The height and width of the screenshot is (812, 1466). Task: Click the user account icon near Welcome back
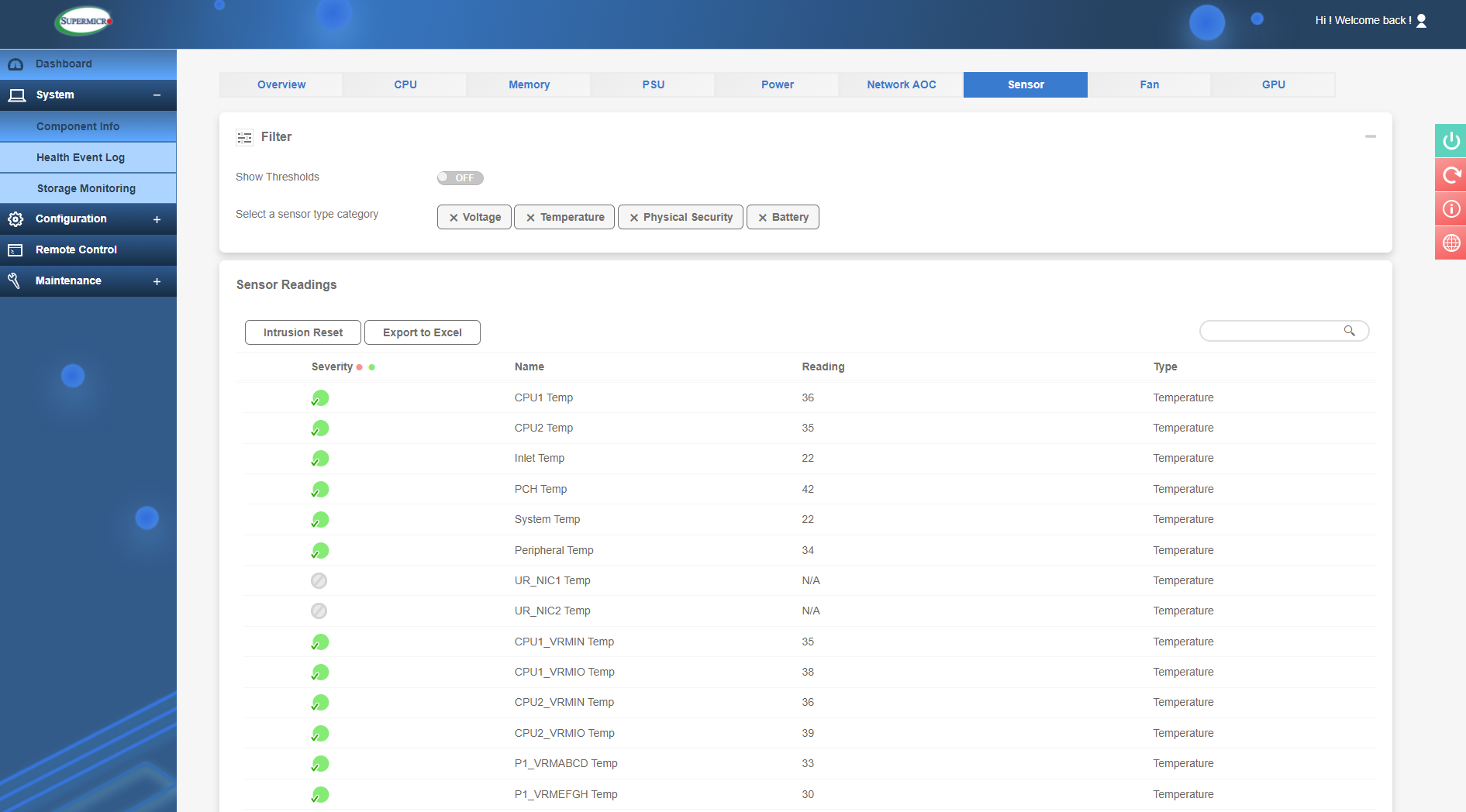tap(1421, 20)
